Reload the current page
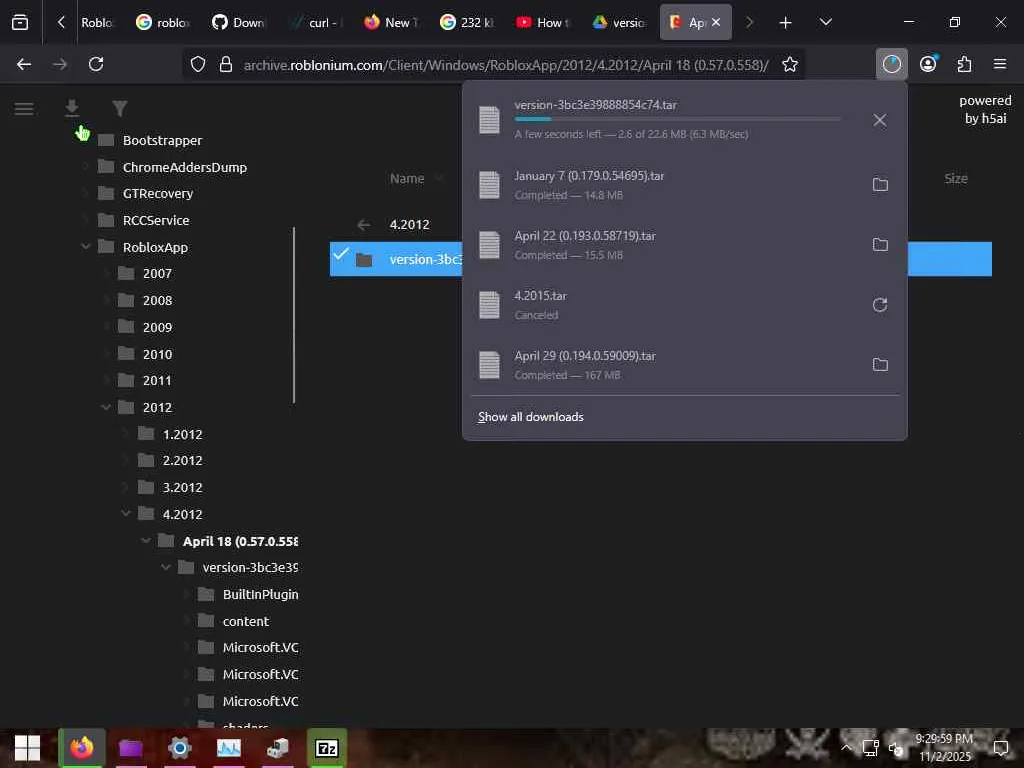Image resolution: width=1024 pixels, height=768 pixels. pyautogui.click(x=96, y=64)
